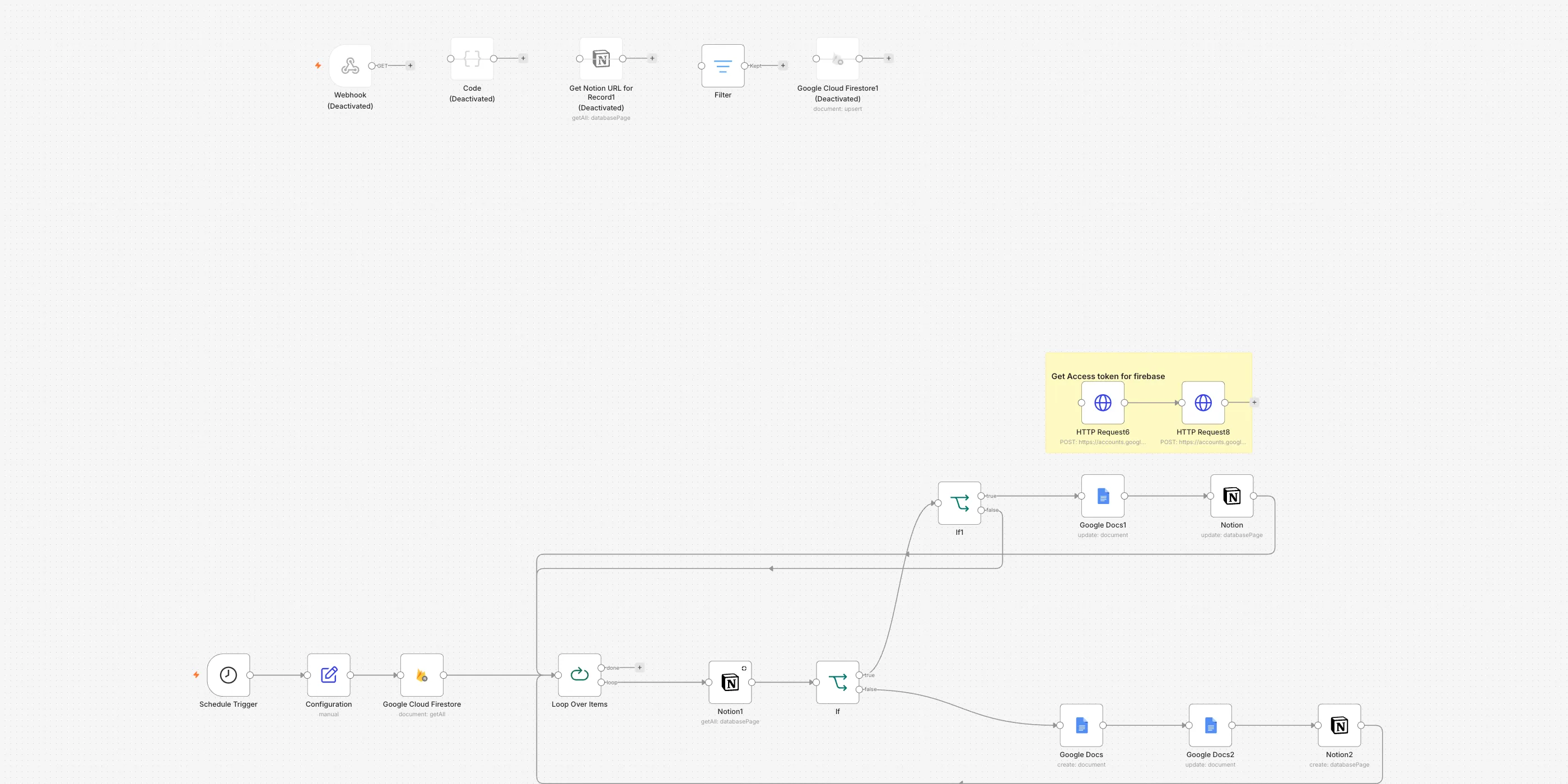The height and width of the screenshot is (784, 1568).
Task: Open the Google Docs create document node
Action: [x=1081, y=726]
